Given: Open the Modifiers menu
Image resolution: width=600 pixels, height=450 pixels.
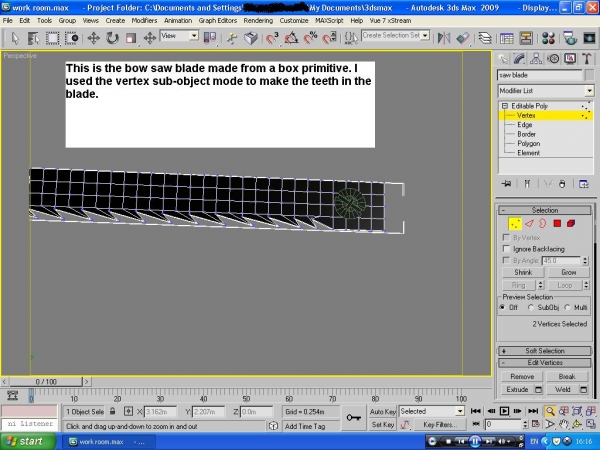Looking at the screenshot, I should [x=144, y=20].
